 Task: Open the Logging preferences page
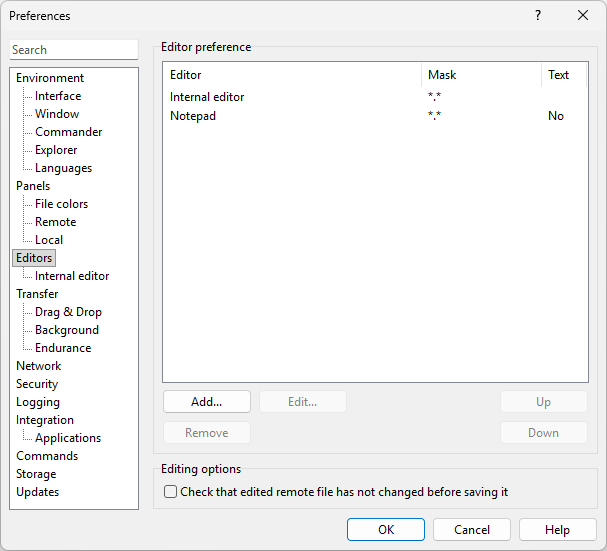tap(38, 402)
